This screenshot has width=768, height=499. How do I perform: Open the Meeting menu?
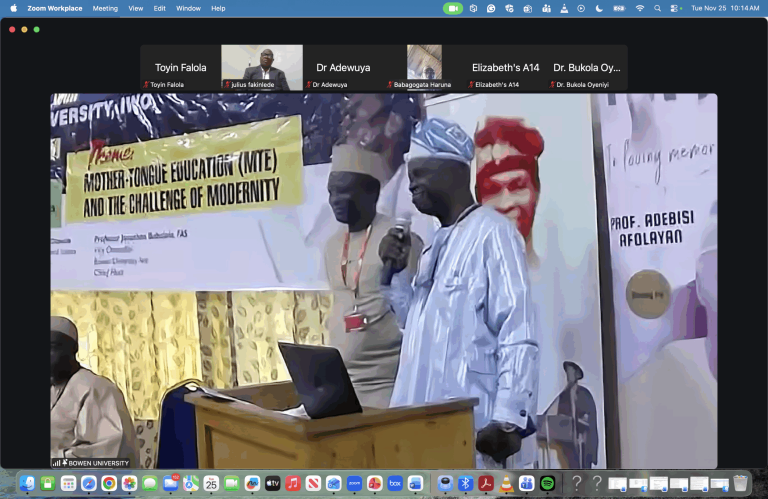tap(105, 8)
